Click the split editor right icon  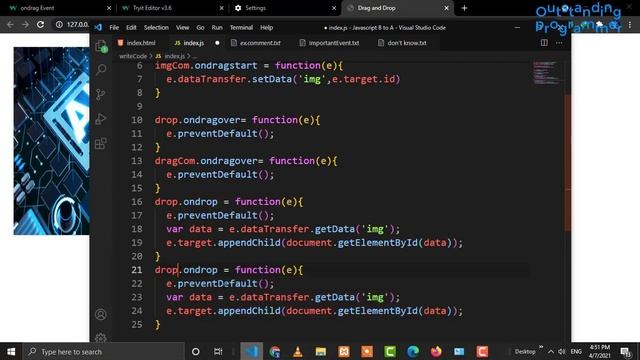(544, 42)
